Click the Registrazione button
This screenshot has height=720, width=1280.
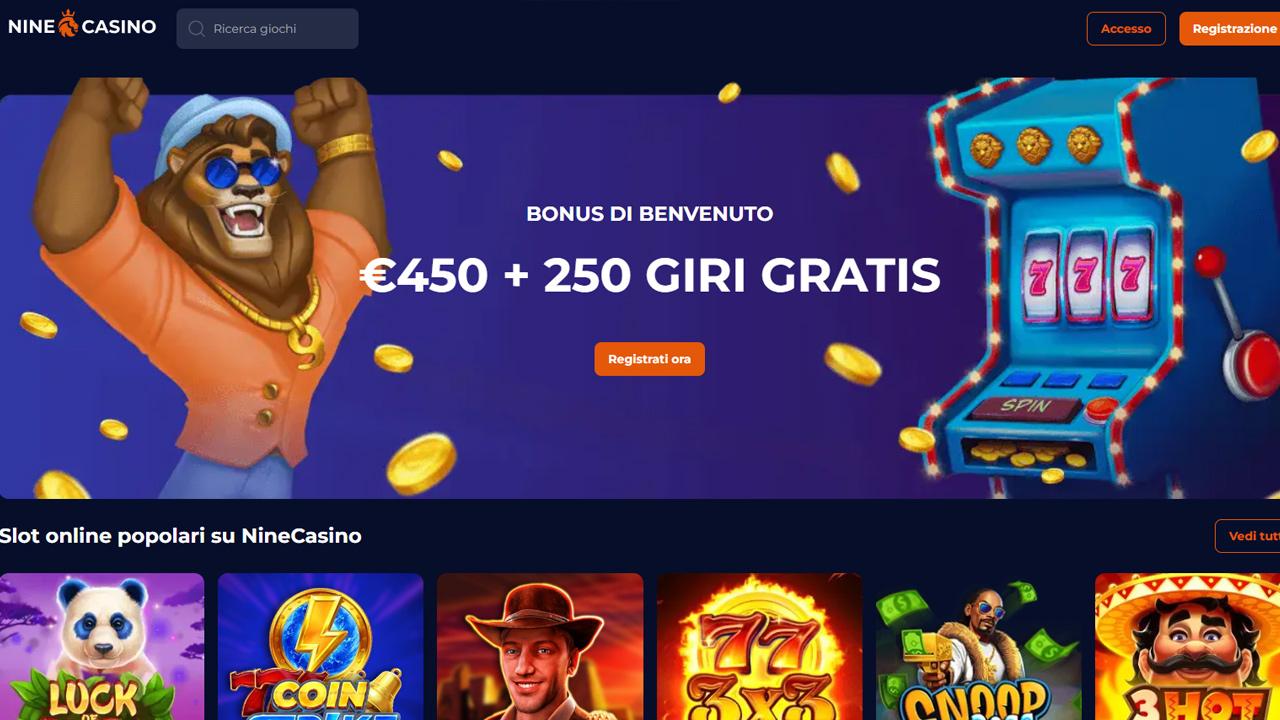pos(1232,29)
